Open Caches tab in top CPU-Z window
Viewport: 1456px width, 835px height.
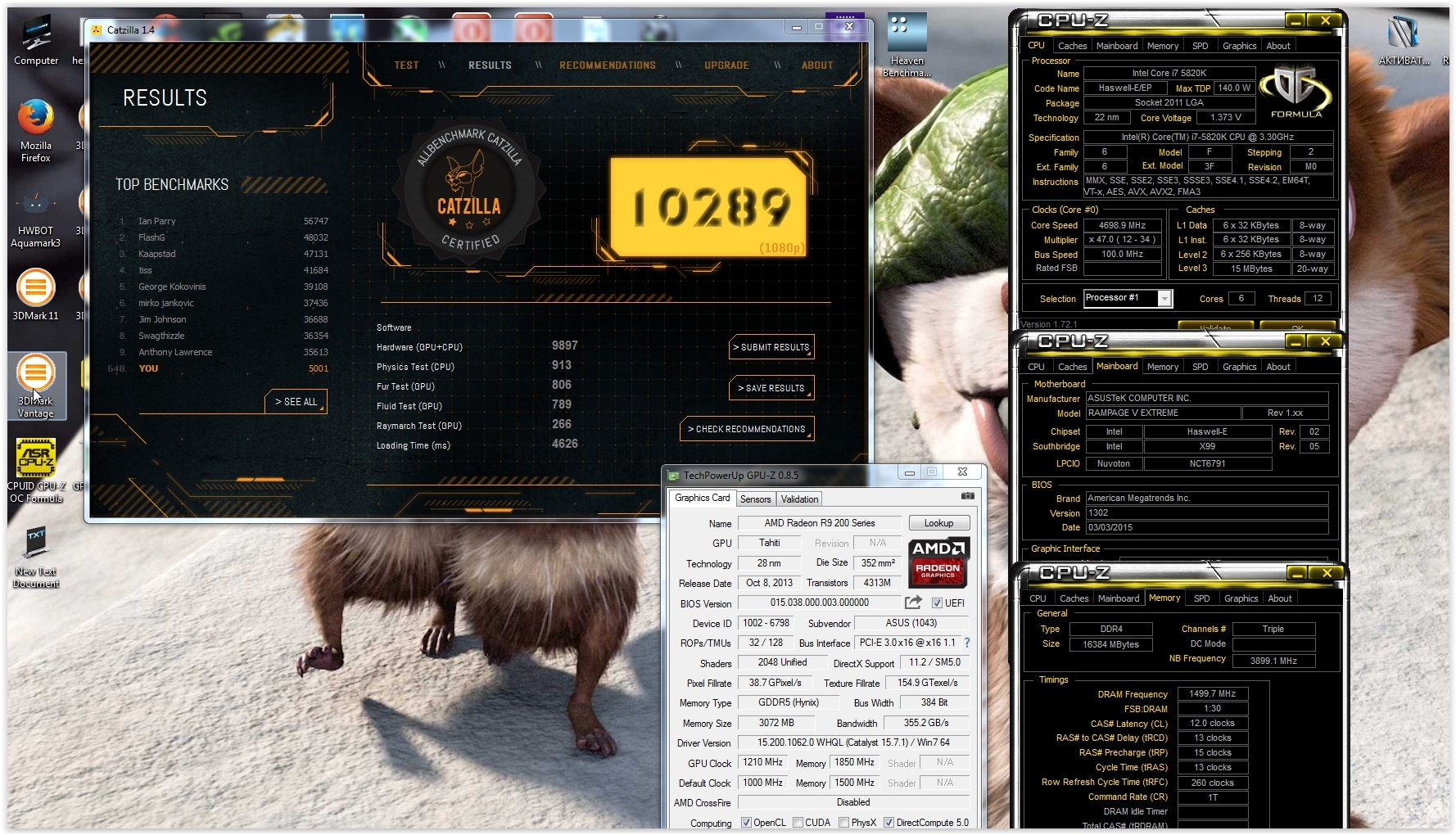pyautogui.click(x=1072, y=46)
